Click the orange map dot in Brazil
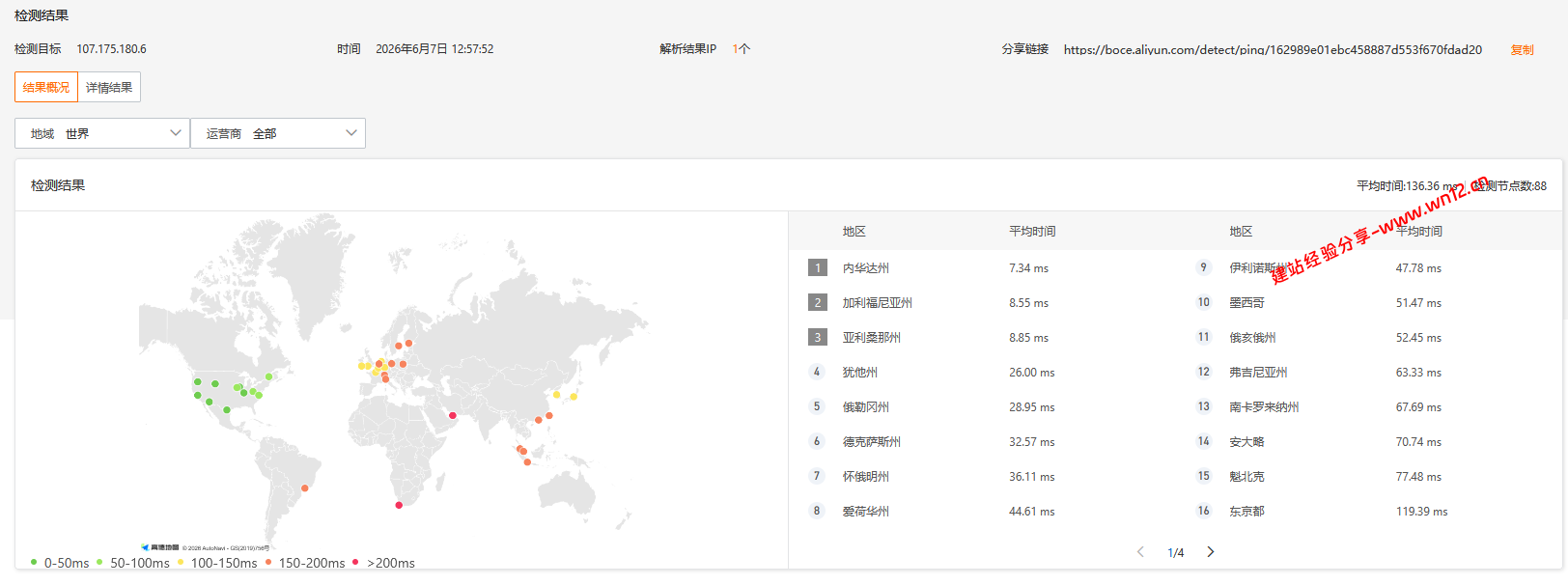The width and height of the screenshot is (1568, 585). click(305, 487)
